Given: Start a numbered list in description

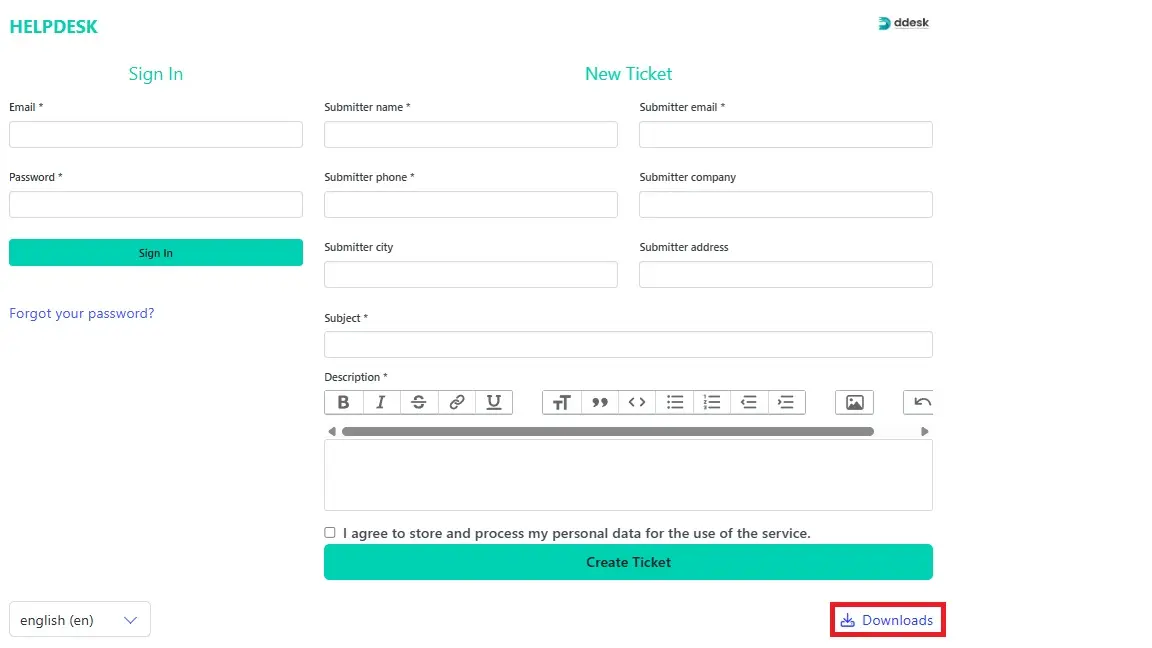Looking at the screenshot, I should [712, 402].
